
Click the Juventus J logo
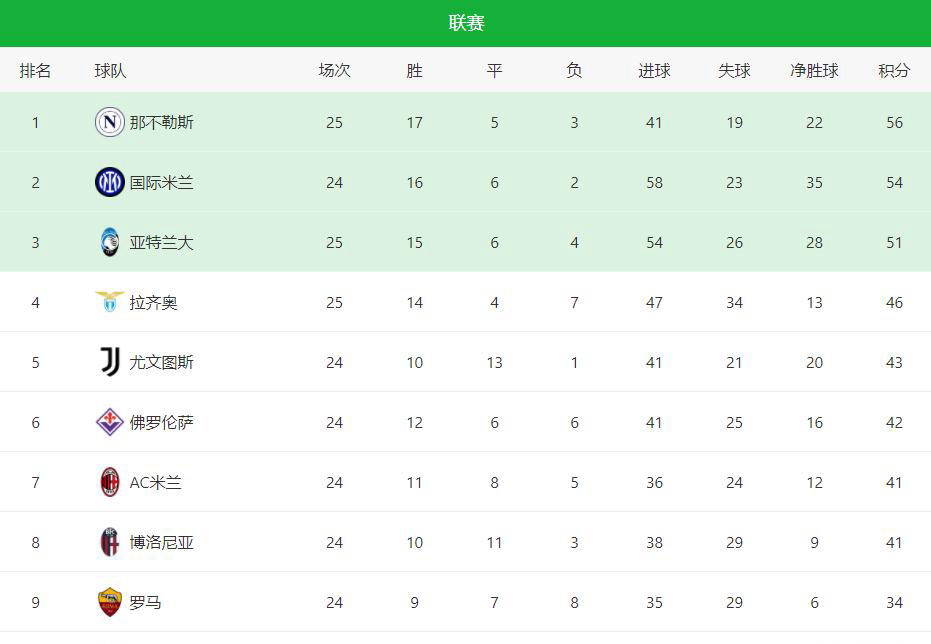click(109, 362)
